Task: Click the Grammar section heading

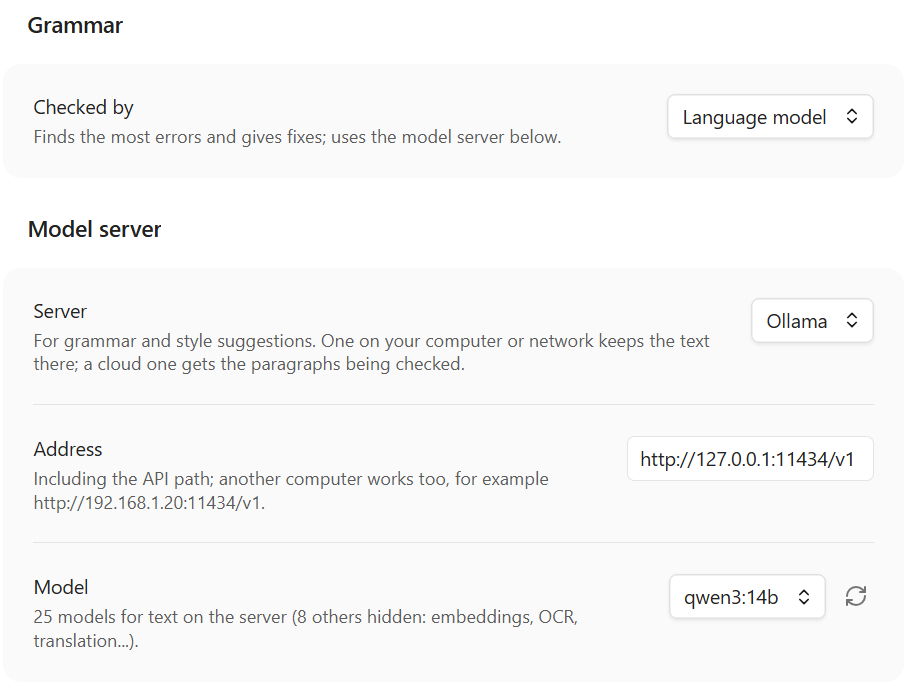Action: [75, 26]
